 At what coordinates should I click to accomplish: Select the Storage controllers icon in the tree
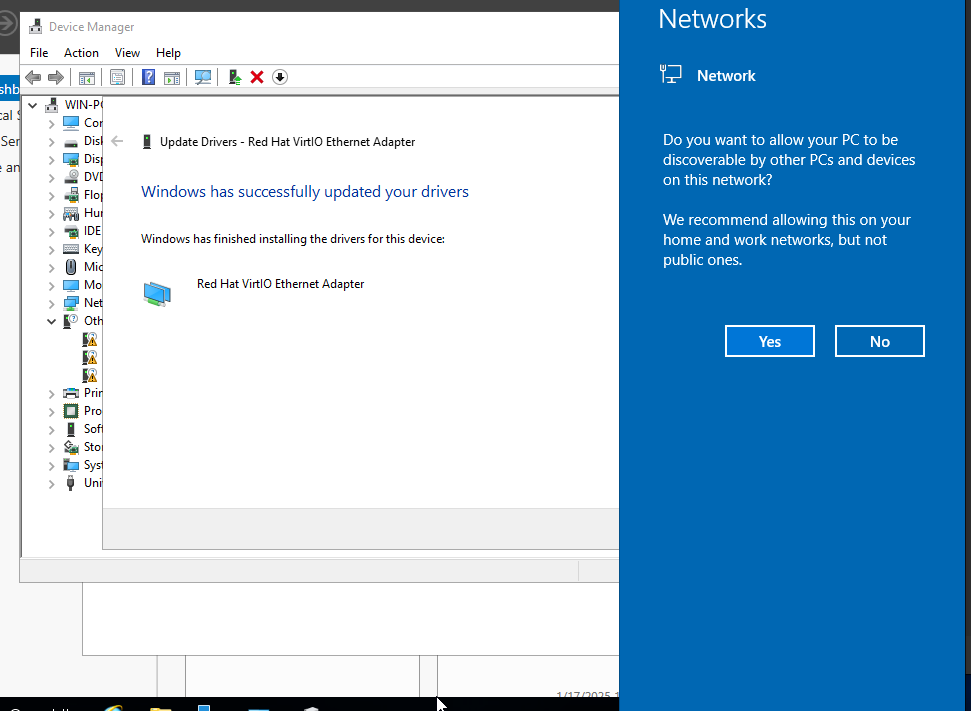click(71, 447)
